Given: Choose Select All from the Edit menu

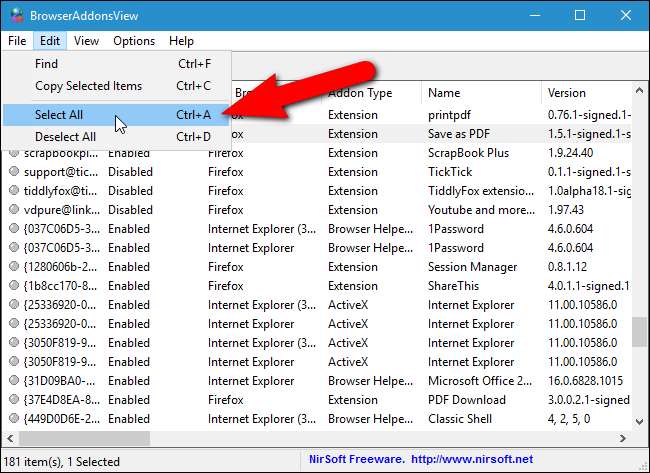Looking at the screenshot, I should [x=59, y=115].
